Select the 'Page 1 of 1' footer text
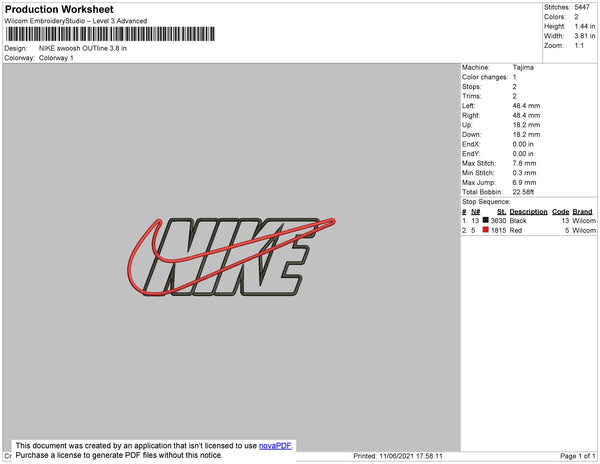The height and width of the screenshot is (464, 600). tap(578, 456)
